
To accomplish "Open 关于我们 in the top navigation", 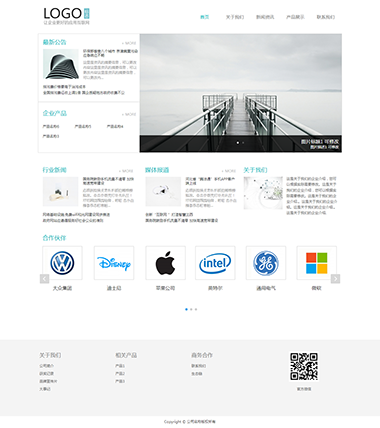I will (x=235, y=17).
